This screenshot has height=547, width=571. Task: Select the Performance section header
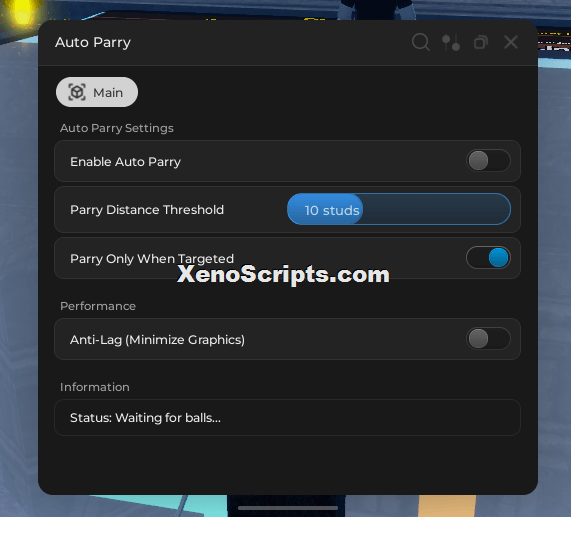tap(98, 306)
